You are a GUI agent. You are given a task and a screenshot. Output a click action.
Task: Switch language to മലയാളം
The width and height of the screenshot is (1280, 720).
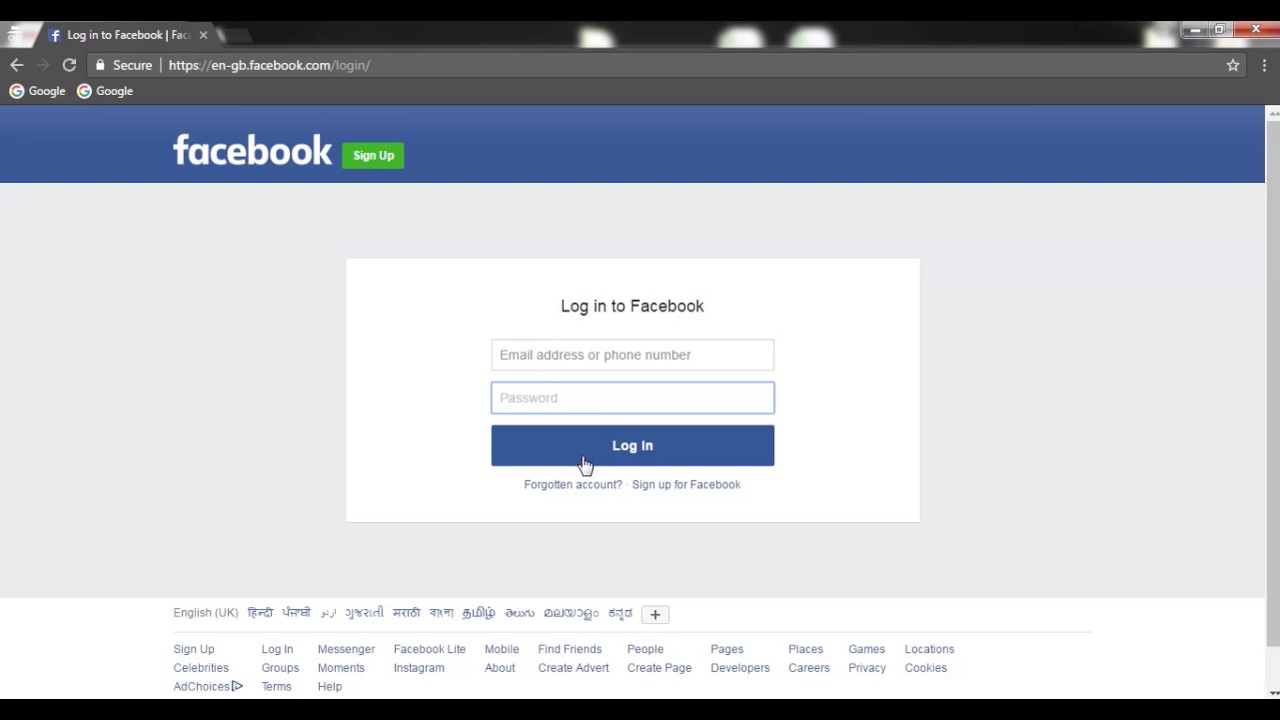(x=571, y=613)
